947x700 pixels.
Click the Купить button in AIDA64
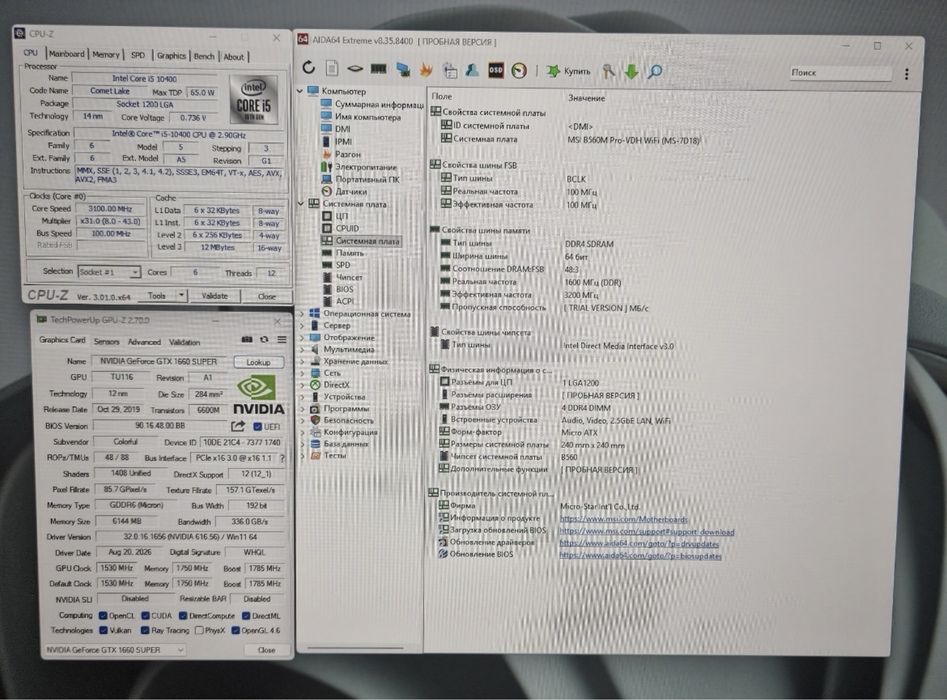[x=568, y=71]
